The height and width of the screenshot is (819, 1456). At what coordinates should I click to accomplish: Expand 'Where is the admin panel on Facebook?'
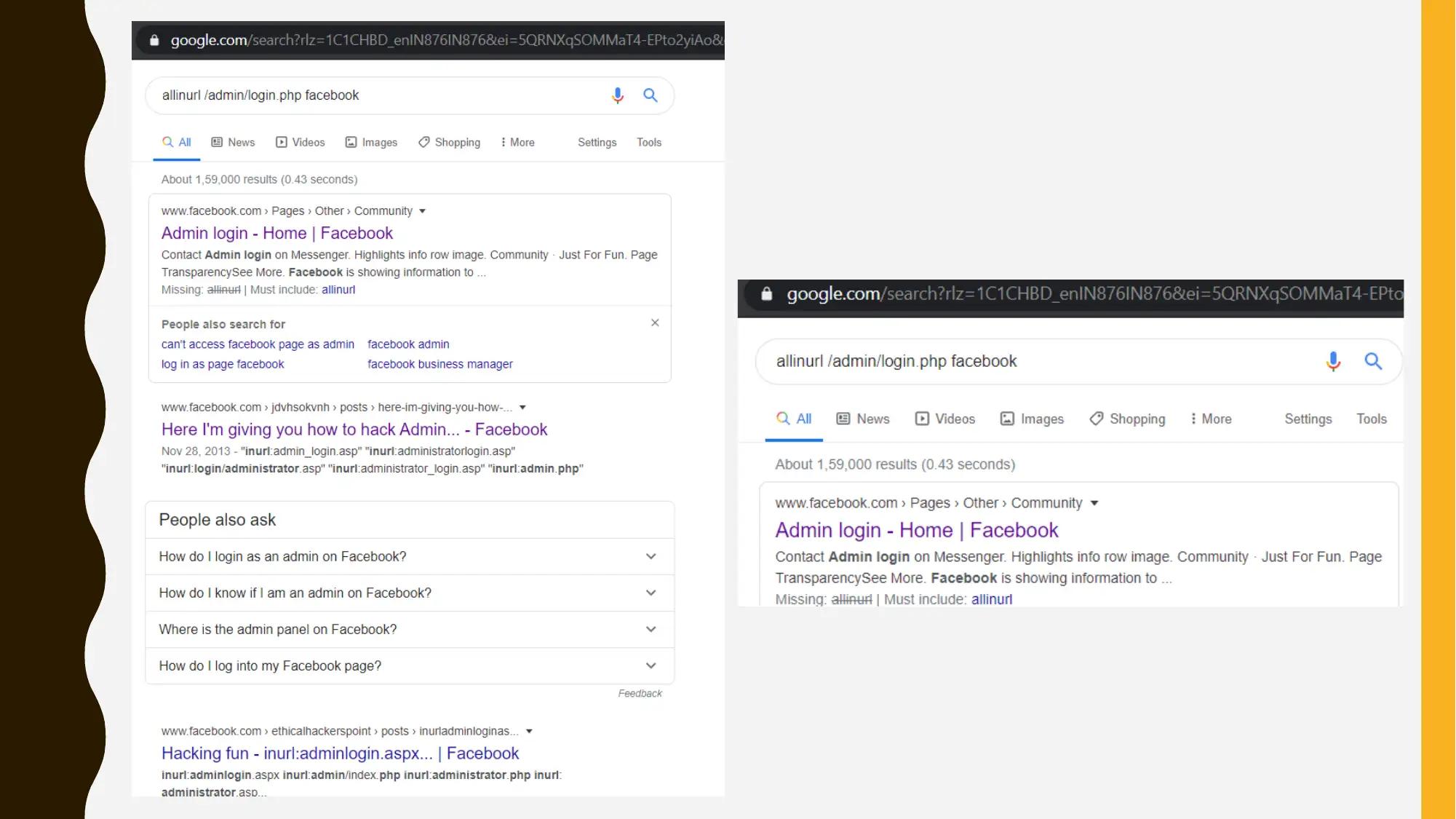tap(410, 629)
